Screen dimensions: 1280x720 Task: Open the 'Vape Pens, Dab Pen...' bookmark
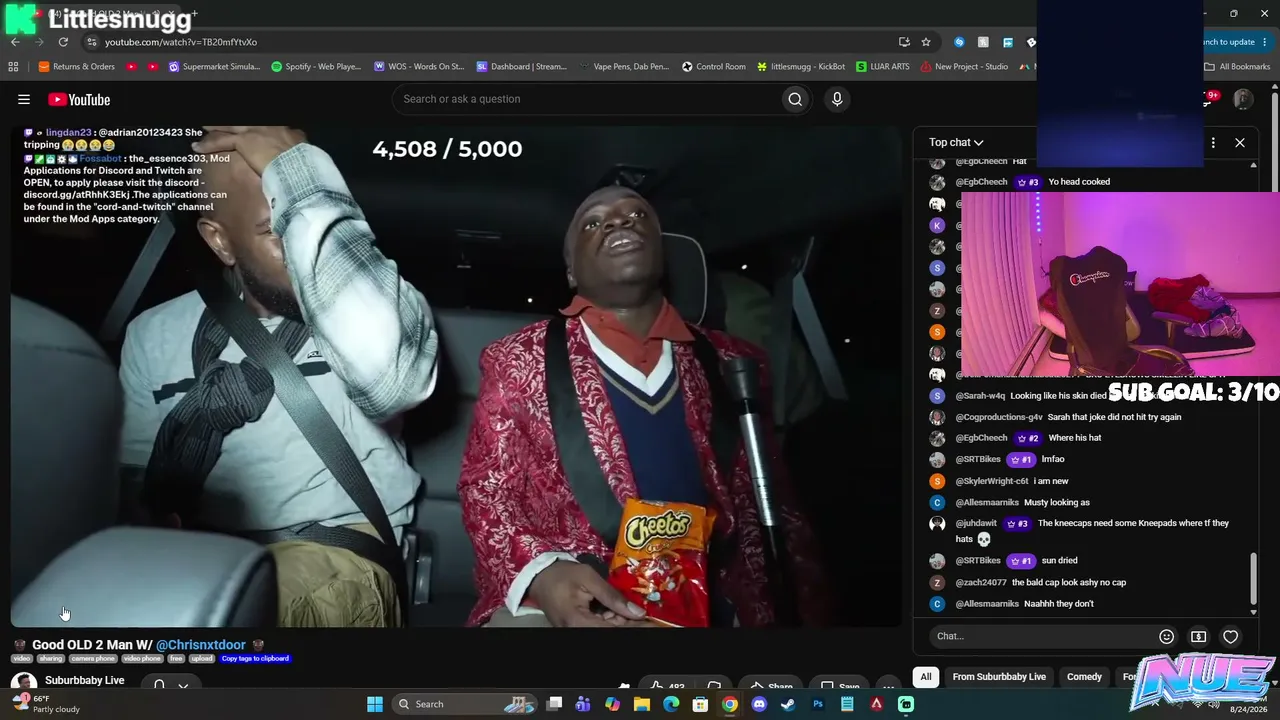click(x=624, y=67)
